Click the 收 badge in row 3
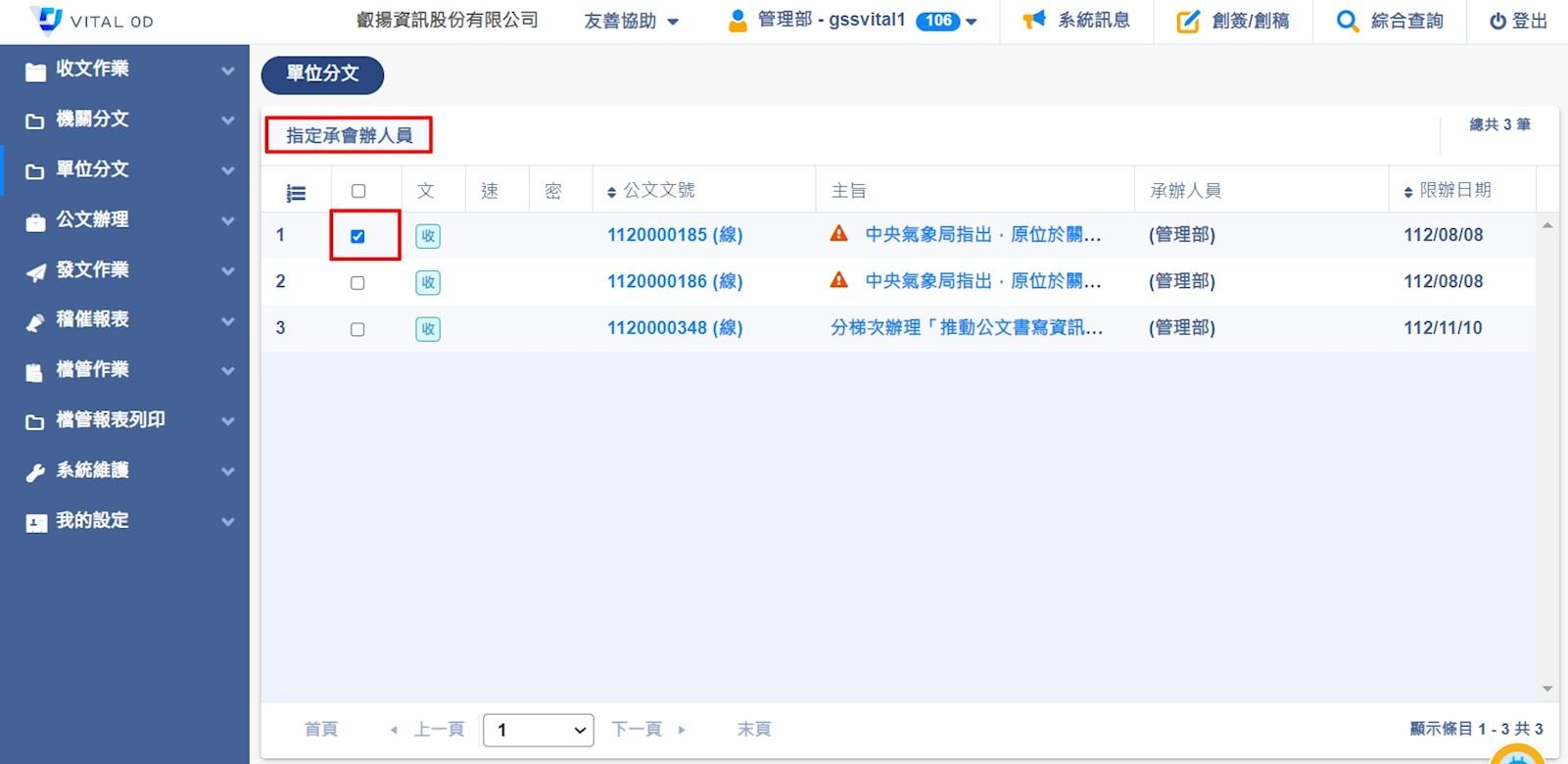This screenshot has height=764, width=1568. pyautogui.click(x=428, y=329)
